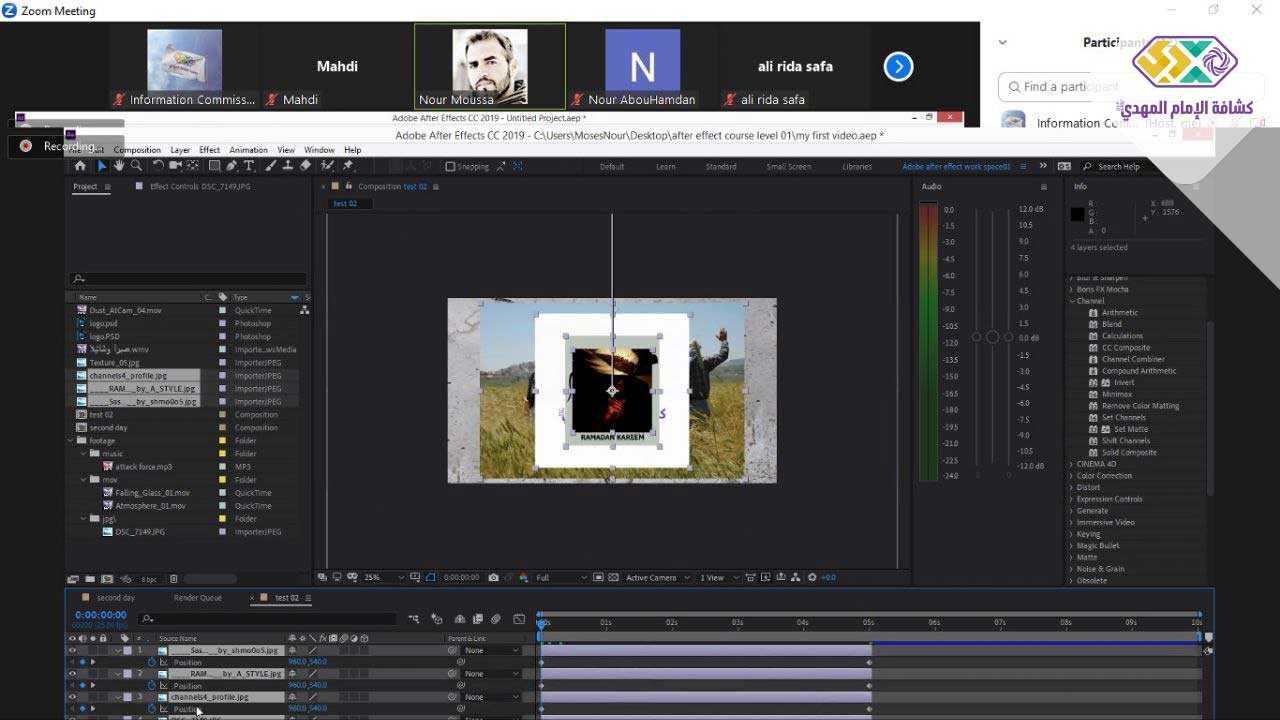Select the Hand tool in the toolbar
Image resolution: width=1280 pixels, height=720 pixels.
tap(119, 166)
